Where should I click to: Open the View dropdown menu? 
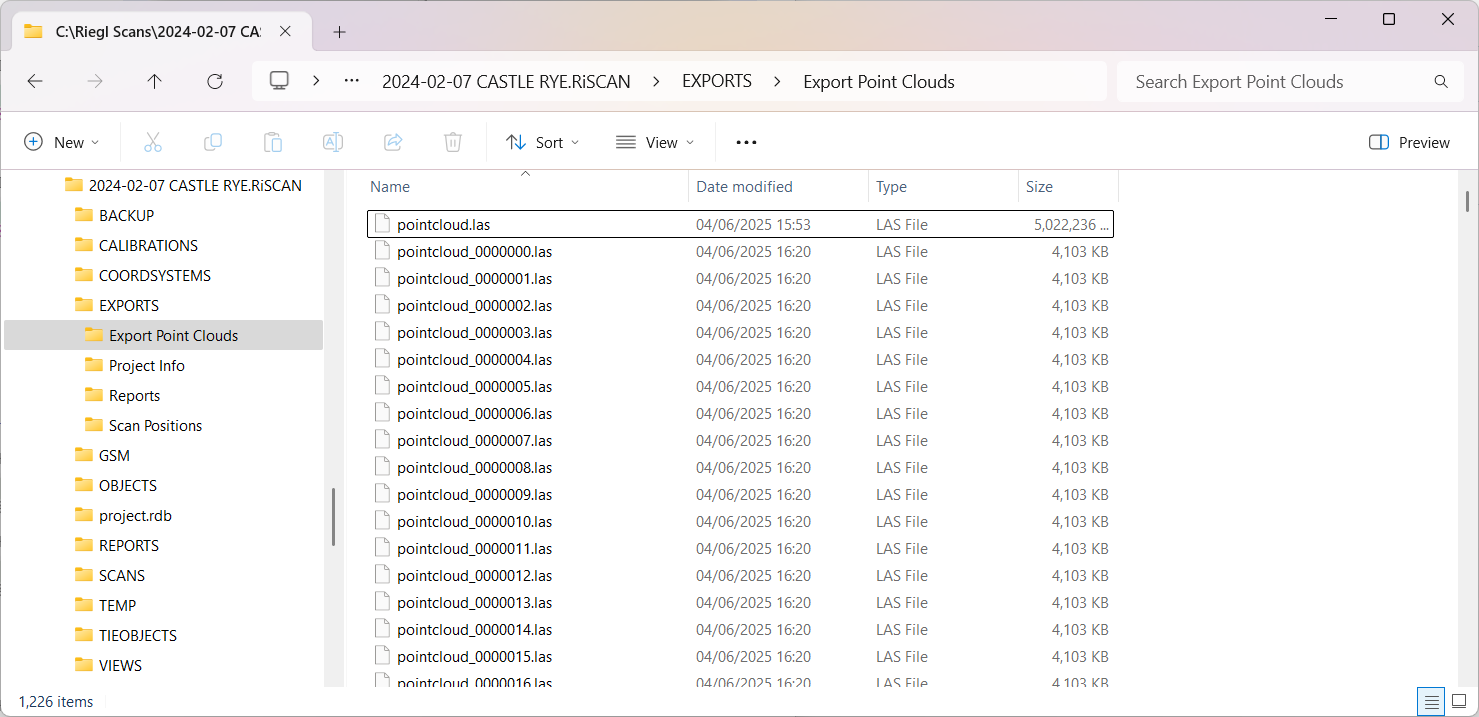(655, 142)
